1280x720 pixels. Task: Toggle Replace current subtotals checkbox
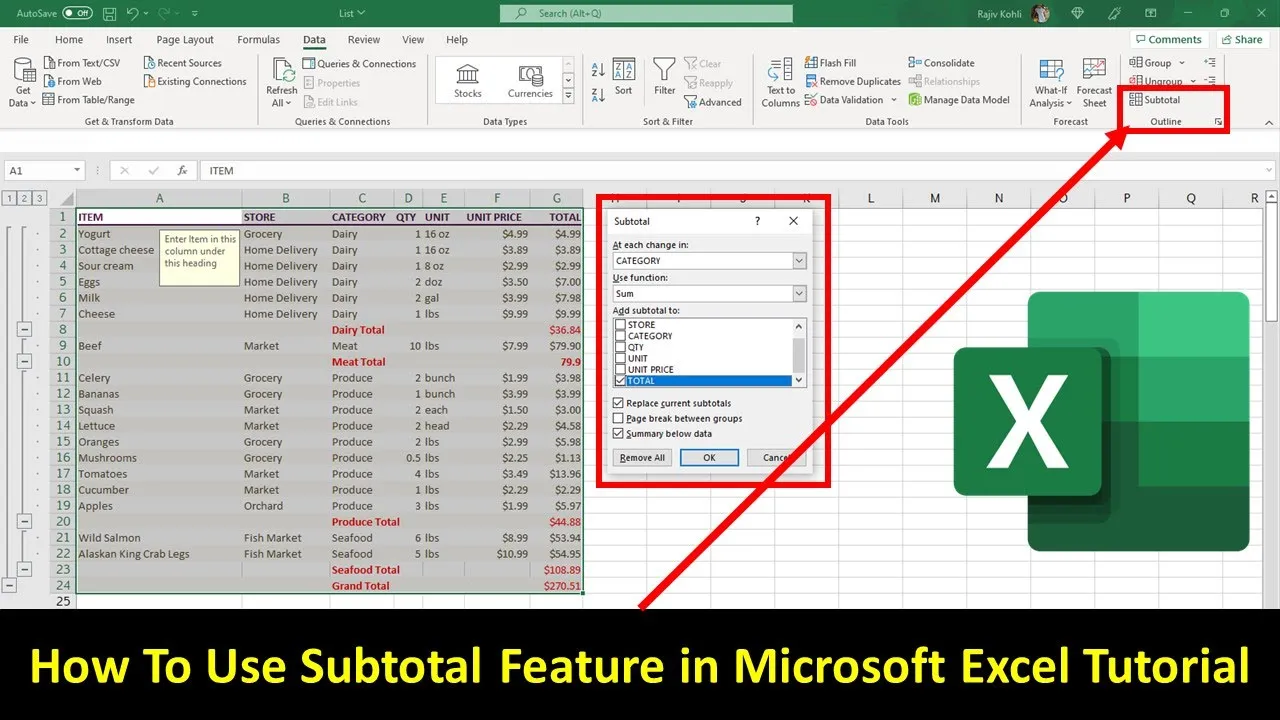pyautogui.click(x=618, y=403)
